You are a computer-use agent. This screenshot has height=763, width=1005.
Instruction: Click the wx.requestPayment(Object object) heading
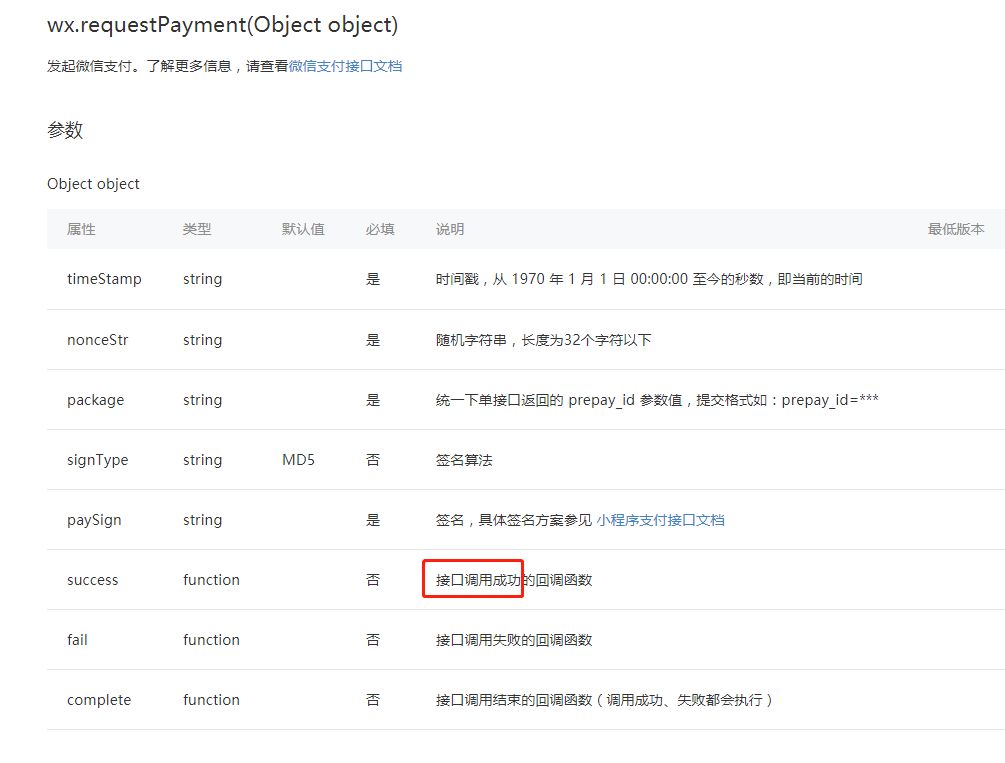pyautogui.click(x=222, y=25)
